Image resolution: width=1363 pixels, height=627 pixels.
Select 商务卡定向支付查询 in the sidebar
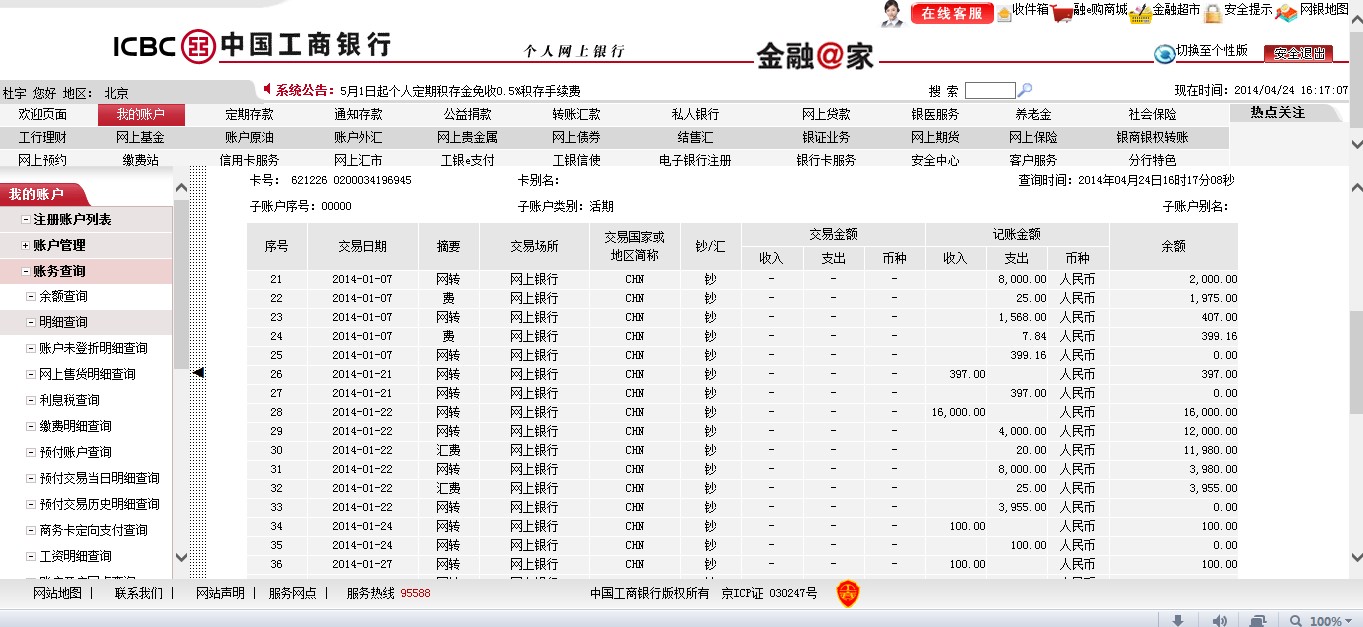(x=93, y=531)
